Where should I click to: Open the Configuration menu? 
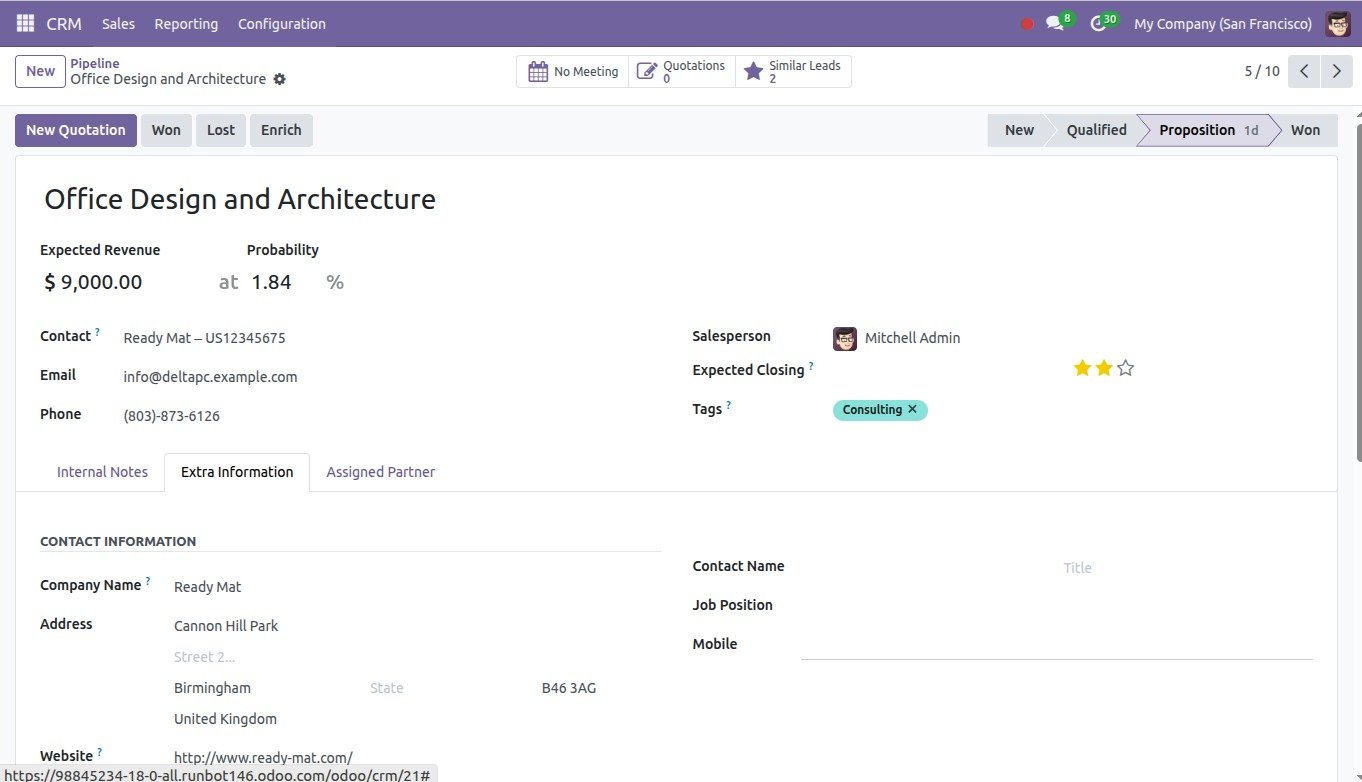click(281, 23)
